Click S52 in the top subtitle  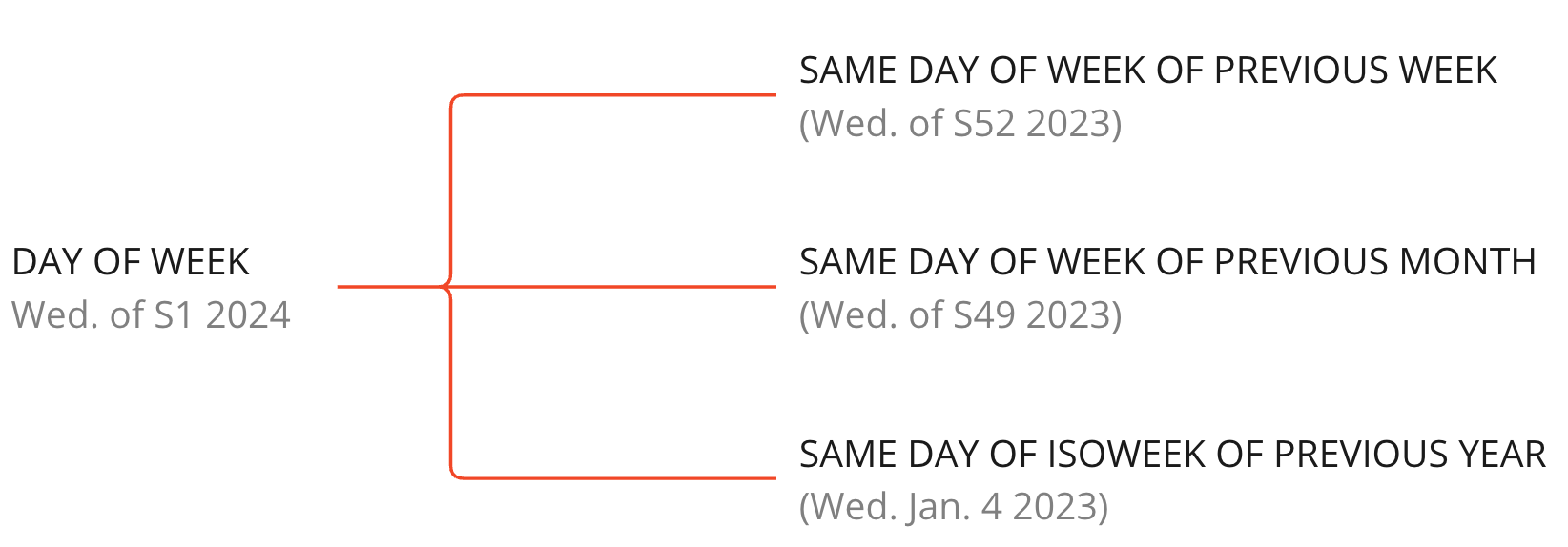[984, 124]
